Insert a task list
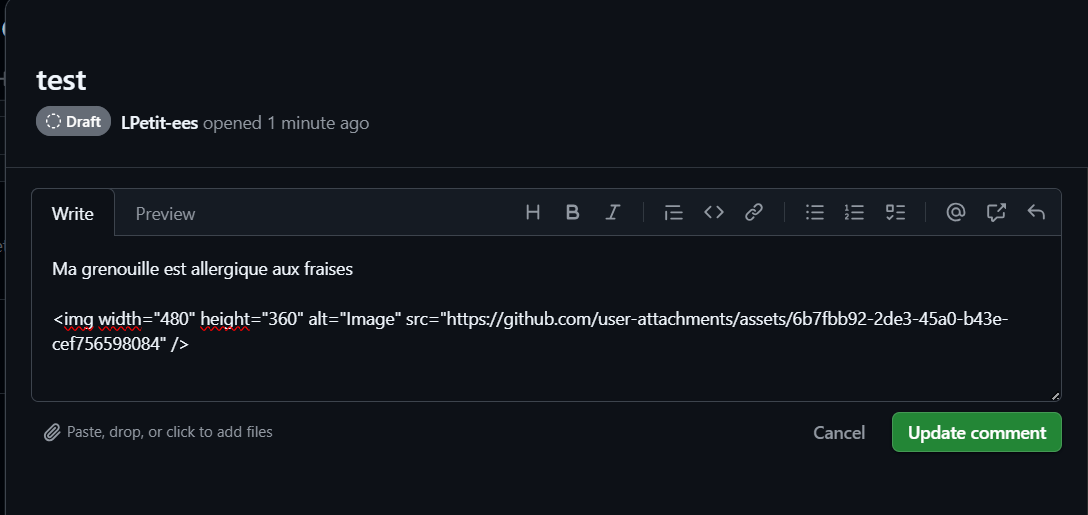 (895, 212)
